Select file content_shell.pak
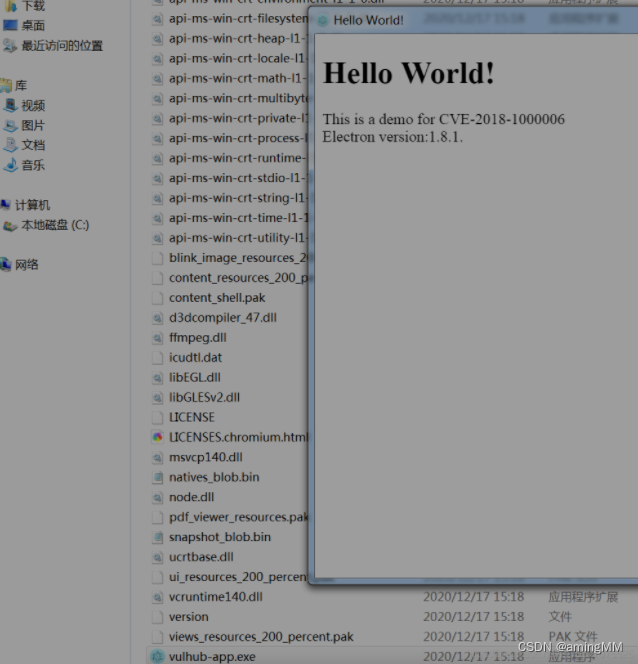Screen dimensions: 638x664 tap(217, 298)
